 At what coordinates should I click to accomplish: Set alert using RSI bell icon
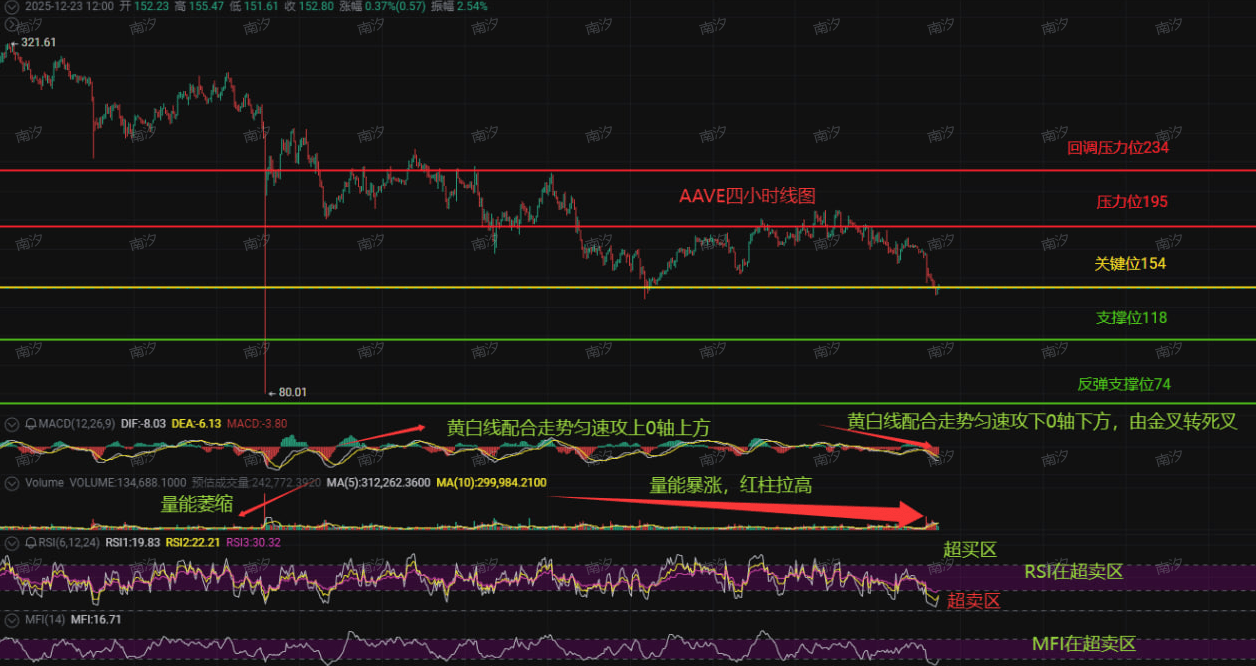click(32, 543)
